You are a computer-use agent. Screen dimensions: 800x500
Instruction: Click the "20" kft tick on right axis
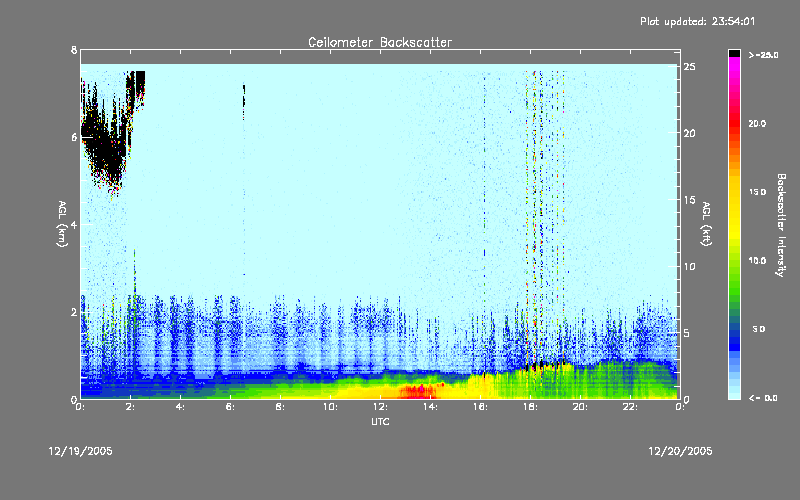pos(689,133)
